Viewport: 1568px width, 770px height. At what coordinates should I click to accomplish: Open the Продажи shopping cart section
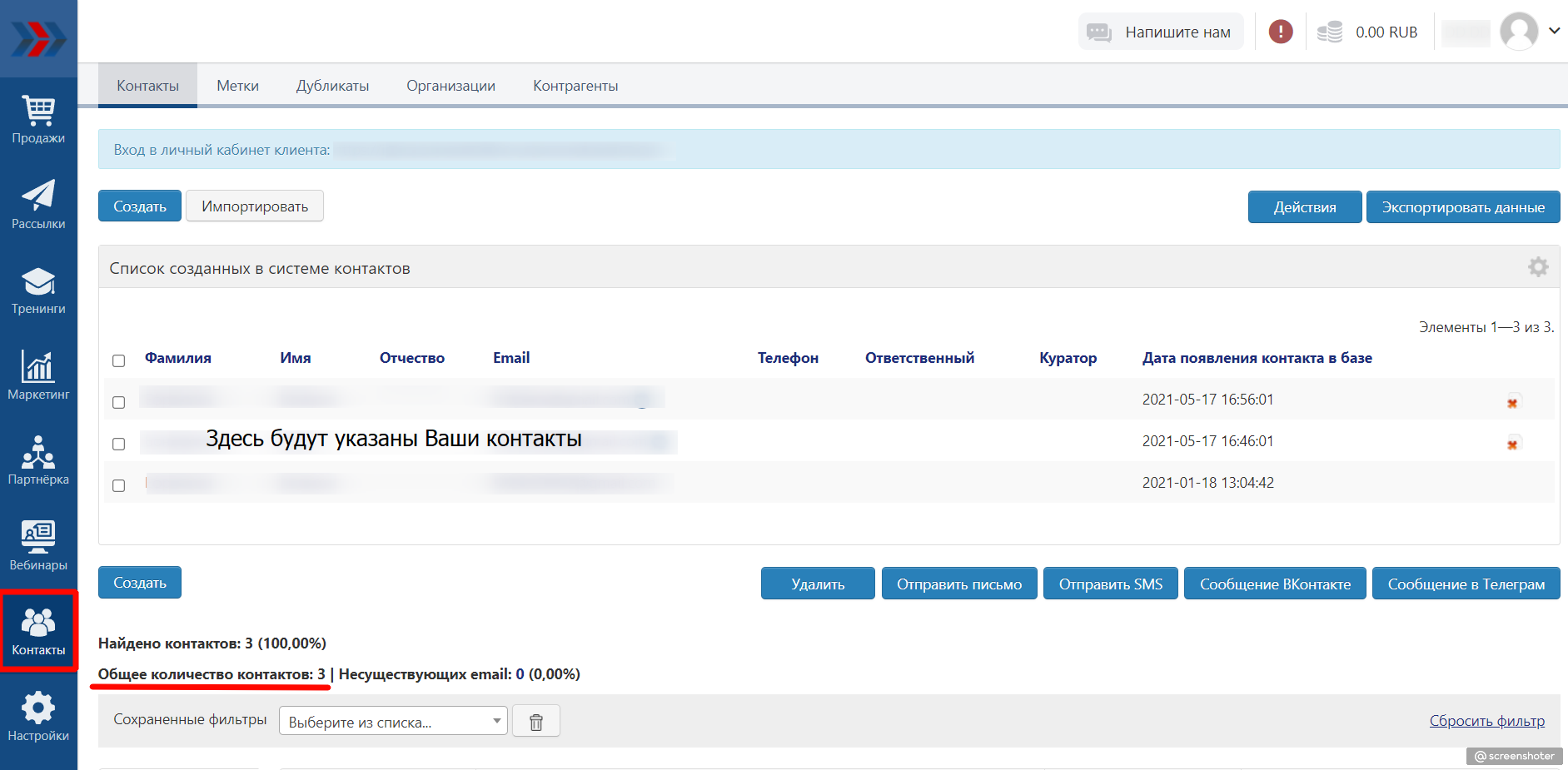38,120
